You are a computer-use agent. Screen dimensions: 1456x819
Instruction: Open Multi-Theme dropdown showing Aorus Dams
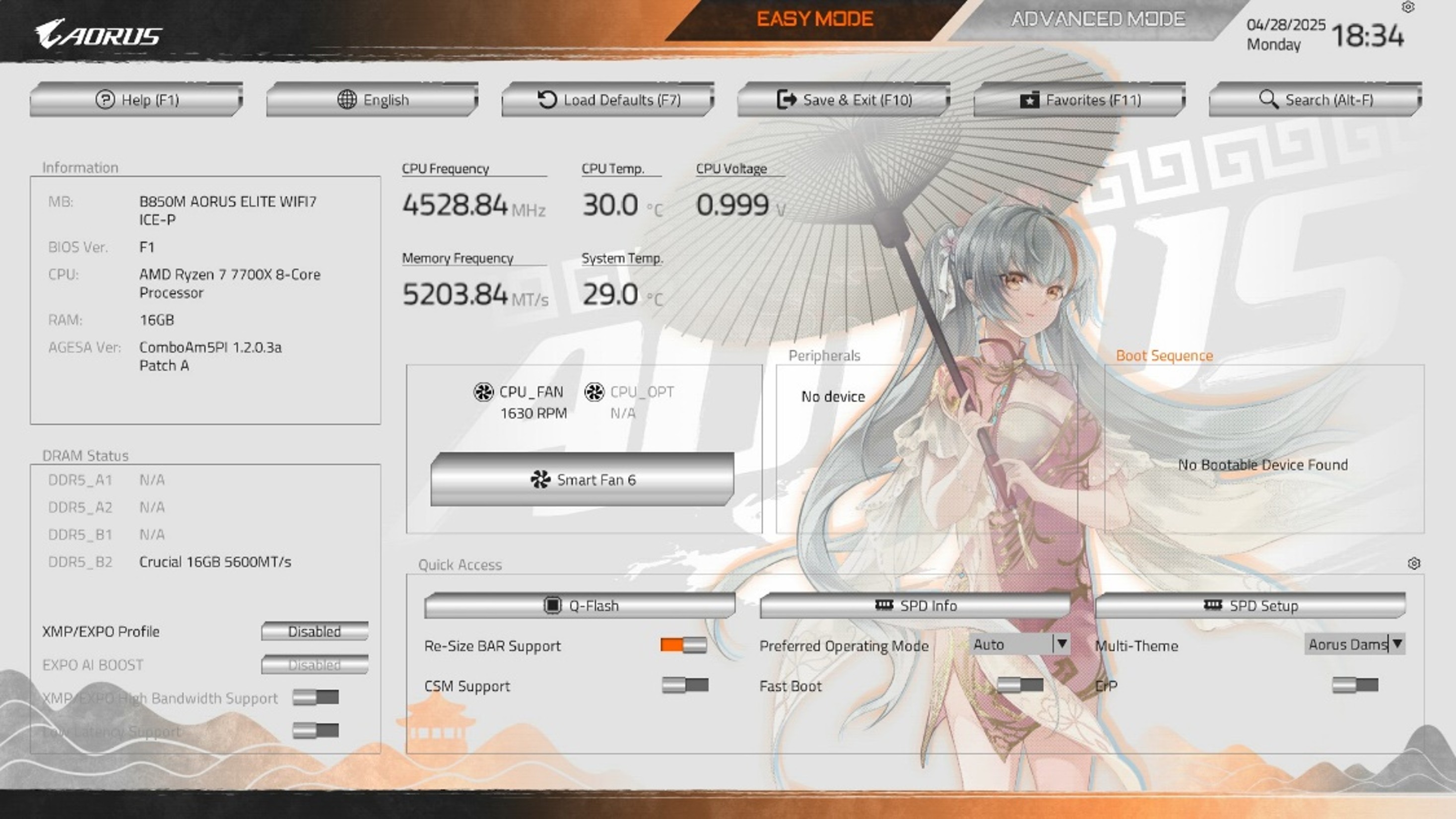(x=1355, y=644)
